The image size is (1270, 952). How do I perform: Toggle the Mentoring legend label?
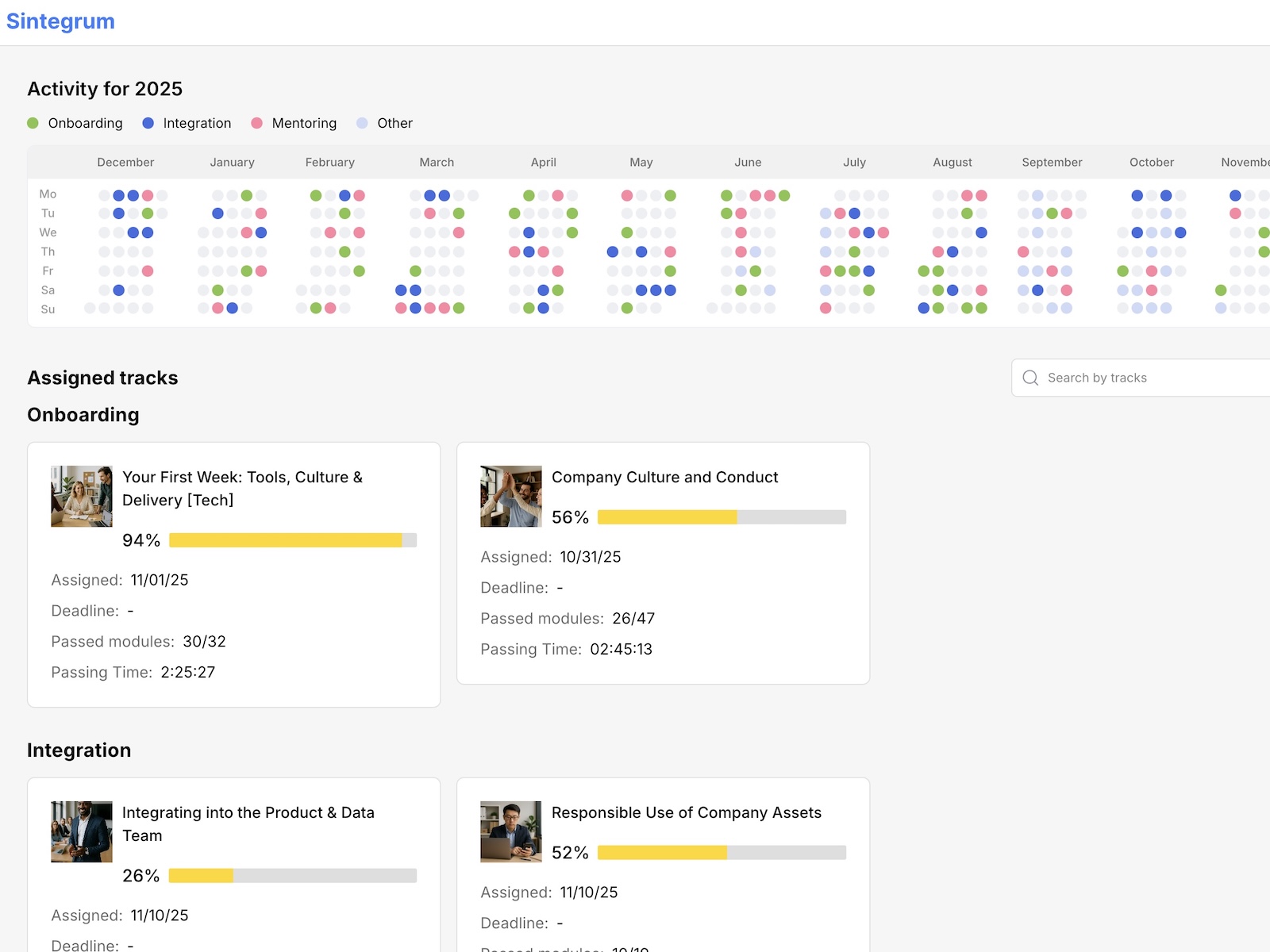304,123
